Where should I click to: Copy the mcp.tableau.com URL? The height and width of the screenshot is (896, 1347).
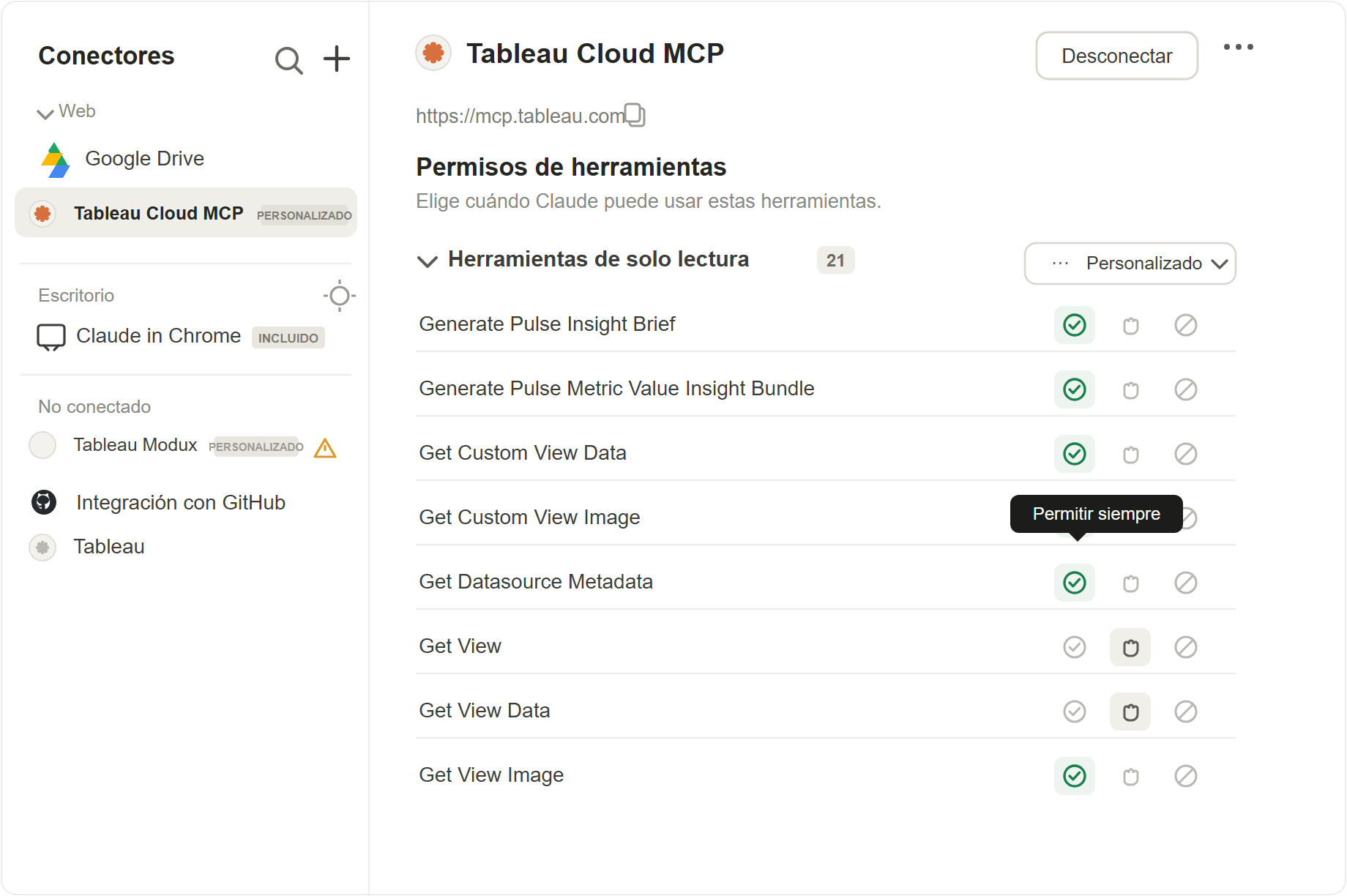(x=635, y=115)
